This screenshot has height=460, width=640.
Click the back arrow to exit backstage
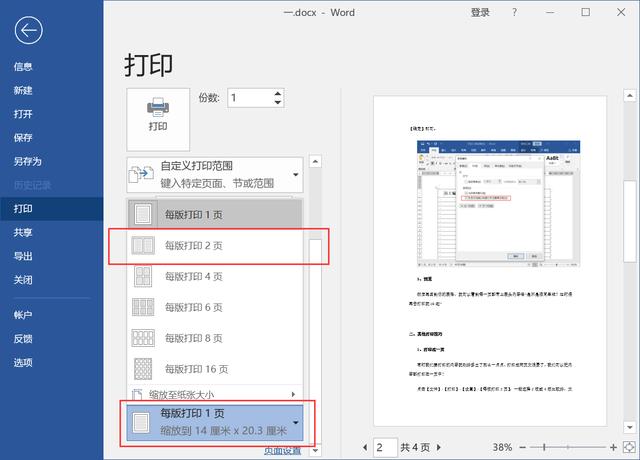[28, 29]
